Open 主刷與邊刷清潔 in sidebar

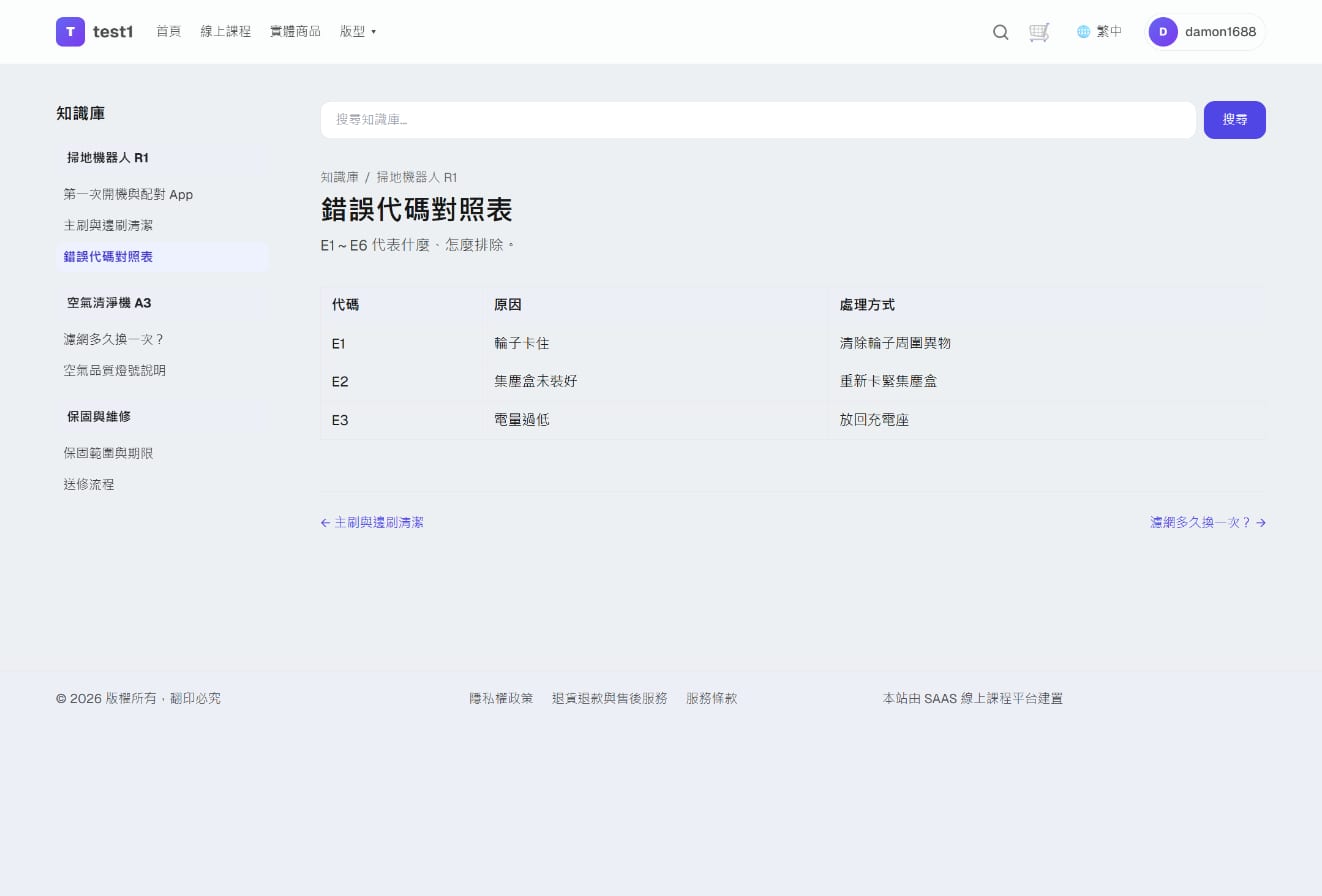pyautogui.click(x=108, y=226)
